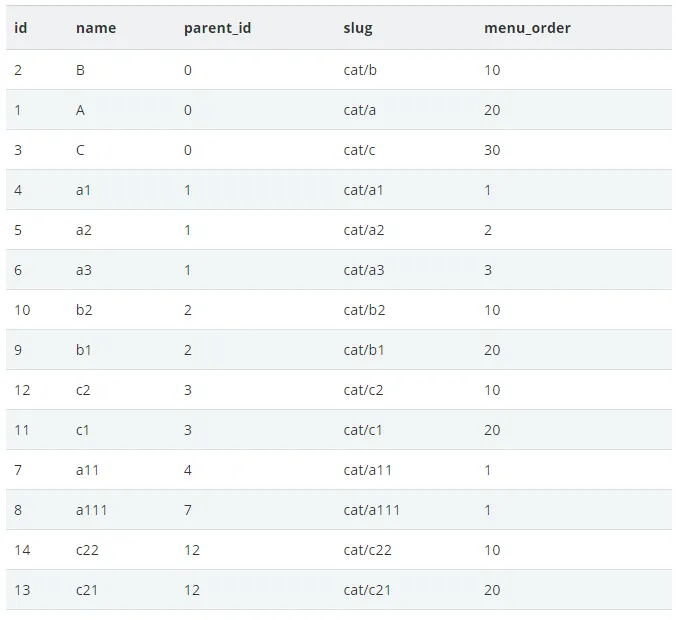
Task: Click the name column header
Action: [x=96, y=28]
